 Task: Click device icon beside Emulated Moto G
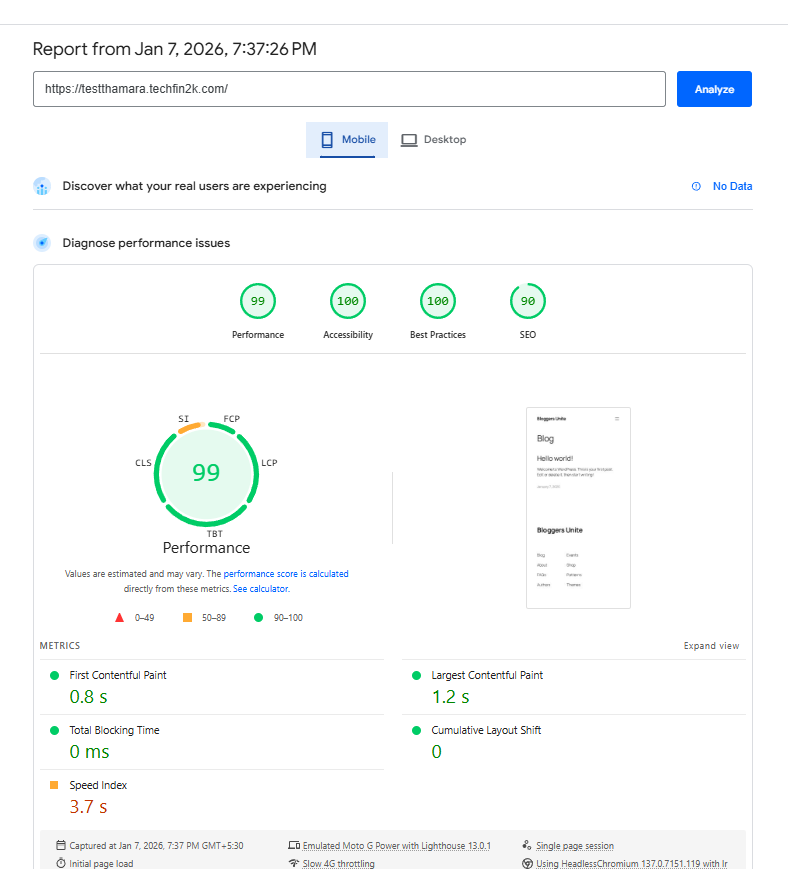pyautogui.click(x=294, y=845)
